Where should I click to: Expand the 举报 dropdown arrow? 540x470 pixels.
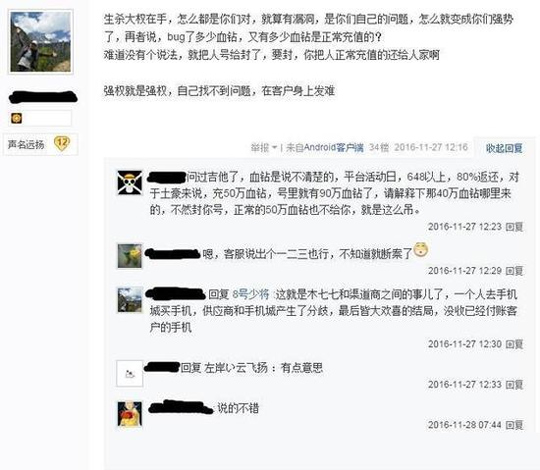tap(274, 148)
